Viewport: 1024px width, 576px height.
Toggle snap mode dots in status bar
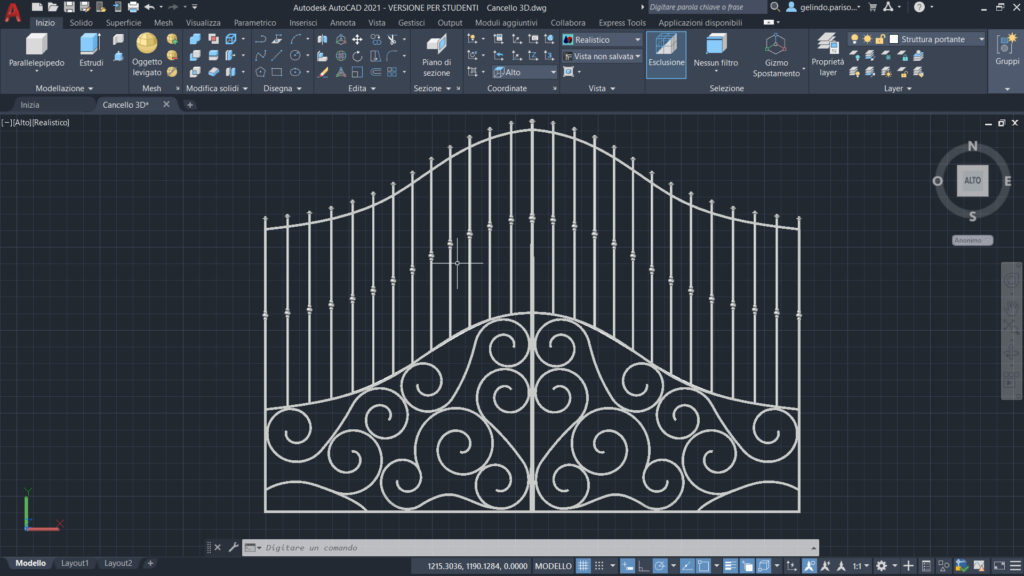point(599,566)
